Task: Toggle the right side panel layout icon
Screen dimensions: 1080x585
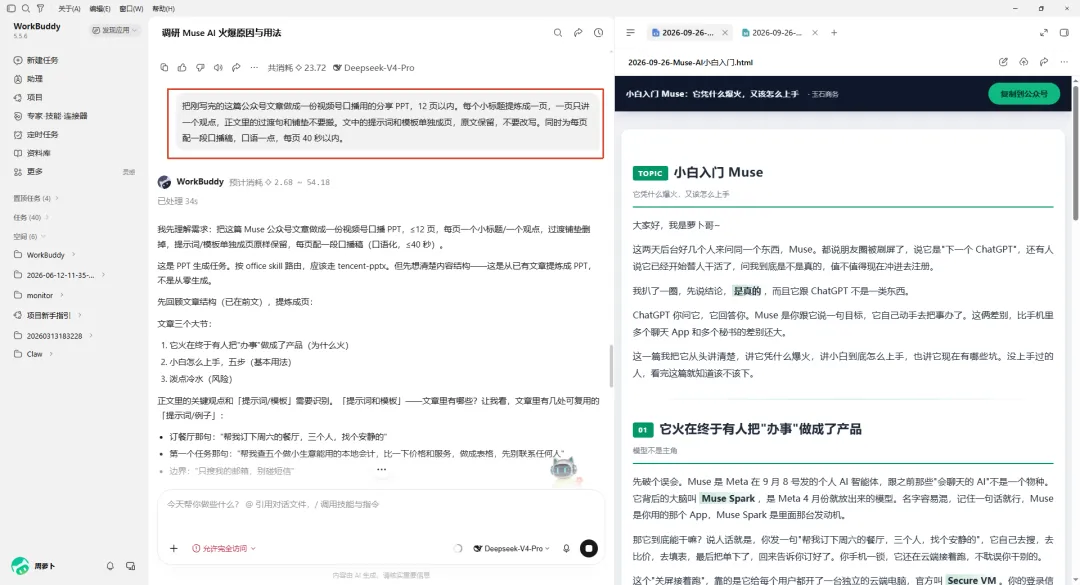Action: point(1064,32)
